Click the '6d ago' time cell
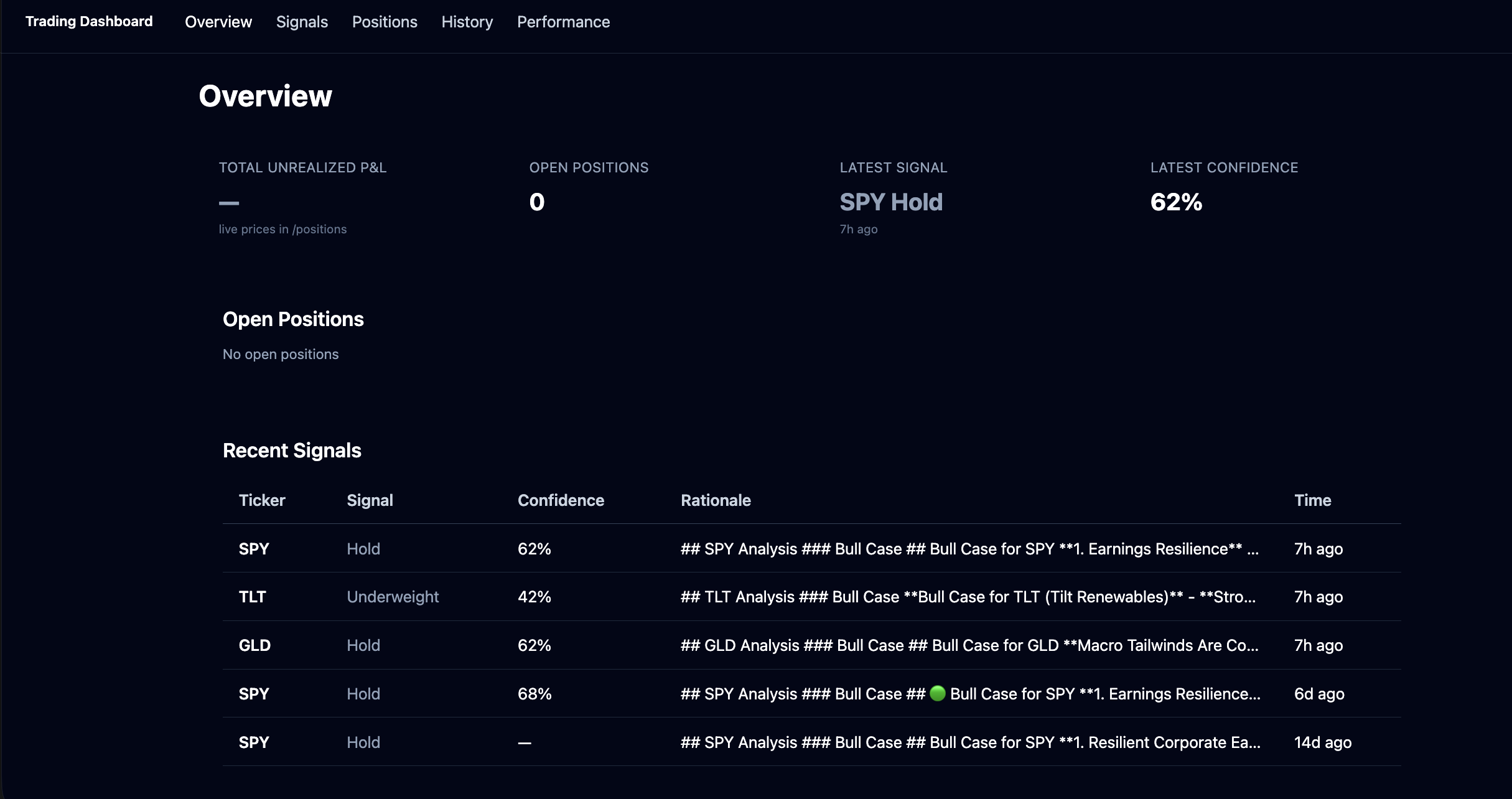Screen dimensions: 1512x799 [x=1319, y=694]
